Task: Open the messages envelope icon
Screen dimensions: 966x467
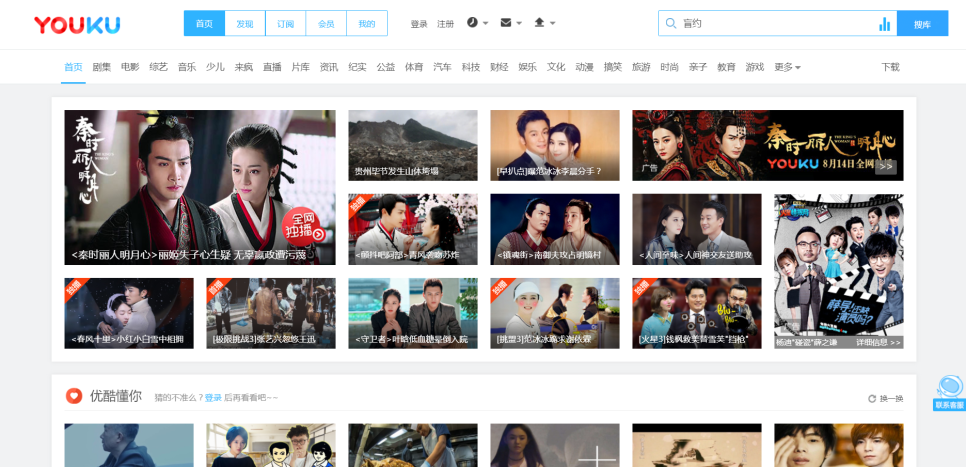Action: pos(506,23)
